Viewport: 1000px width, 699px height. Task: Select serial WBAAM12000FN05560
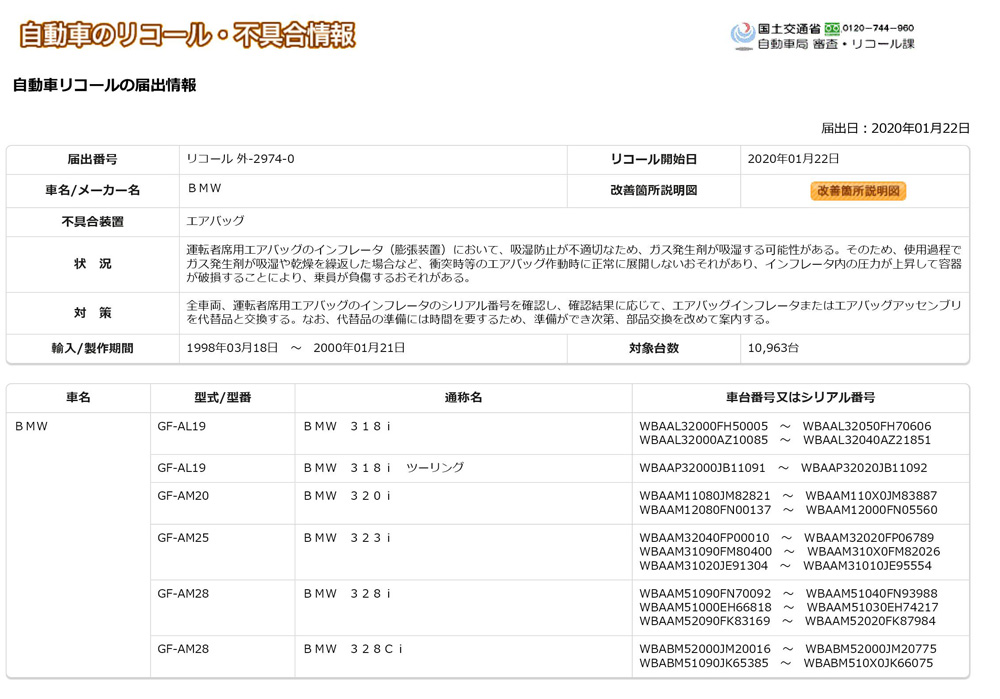coord(871,510)
